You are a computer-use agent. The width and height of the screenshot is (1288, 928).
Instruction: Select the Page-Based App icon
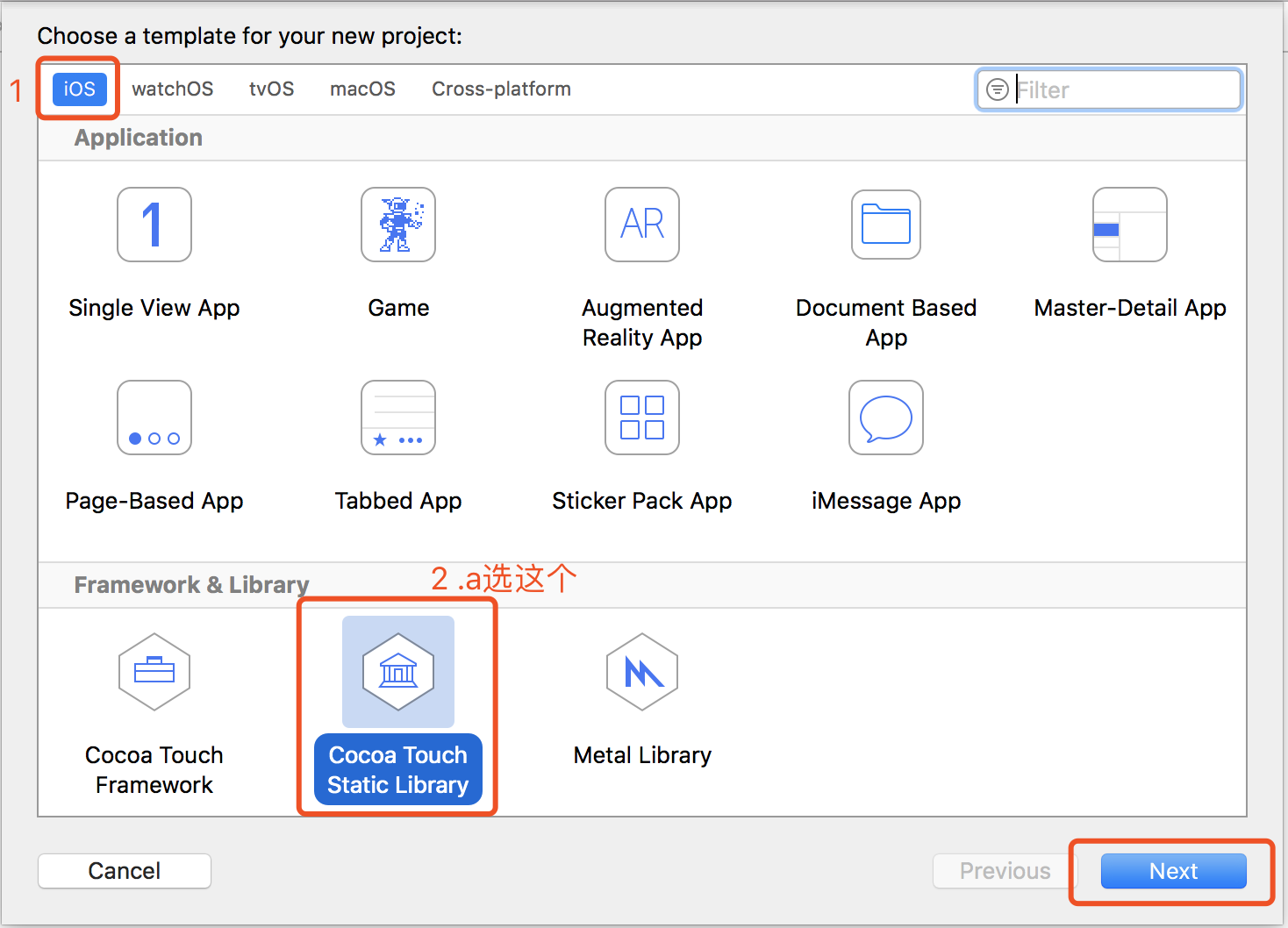point(154,418)
